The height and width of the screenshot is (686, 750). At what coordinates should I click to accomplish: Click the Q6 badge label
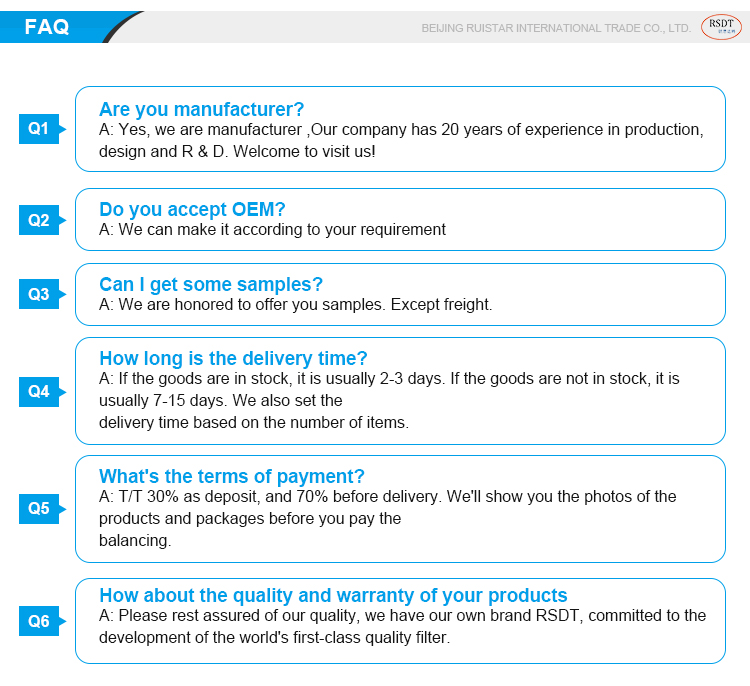pos(39,621)
